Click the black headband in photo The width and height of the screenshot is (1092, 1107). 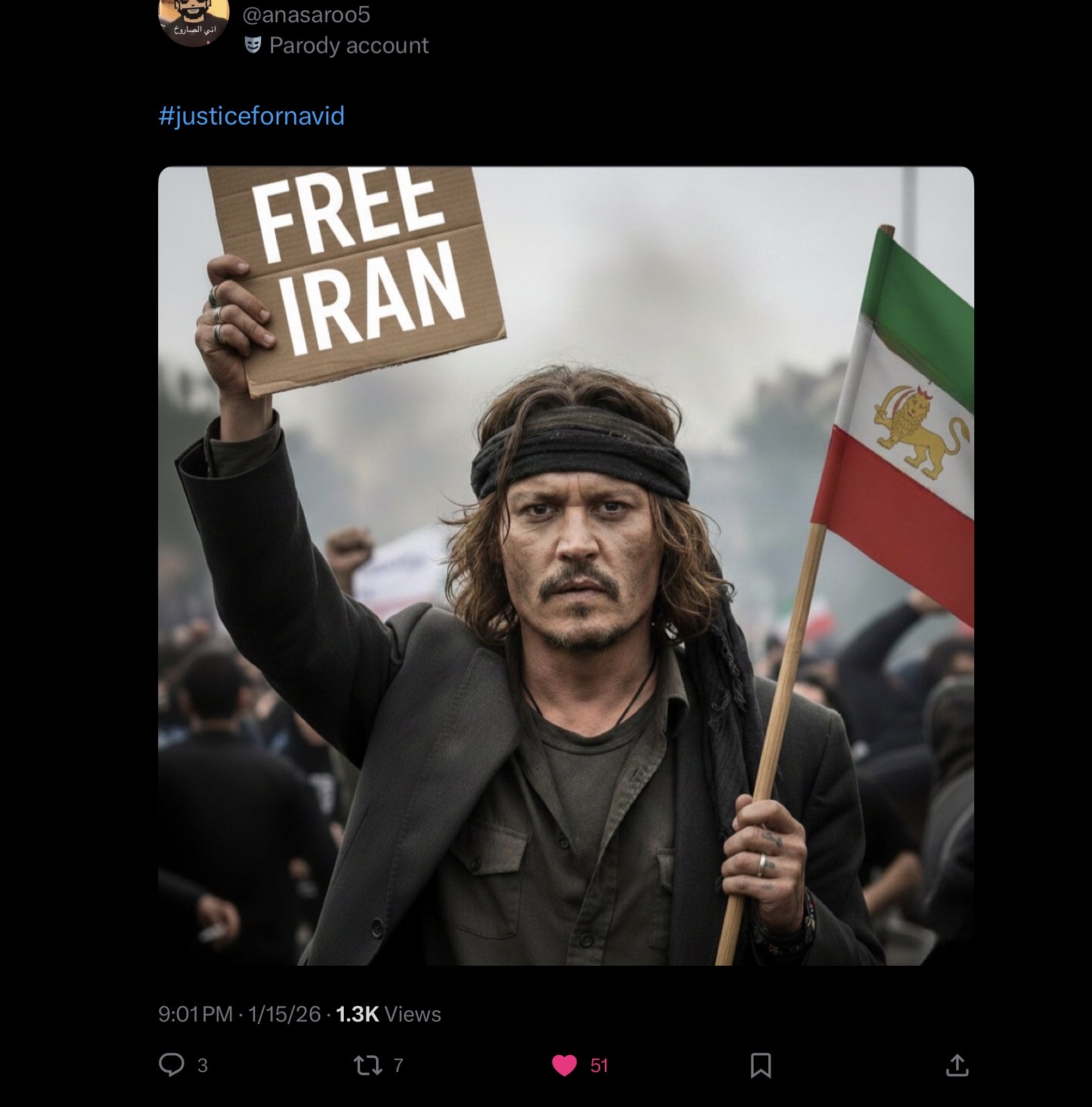pyautogui.click(x=580, y=454)
